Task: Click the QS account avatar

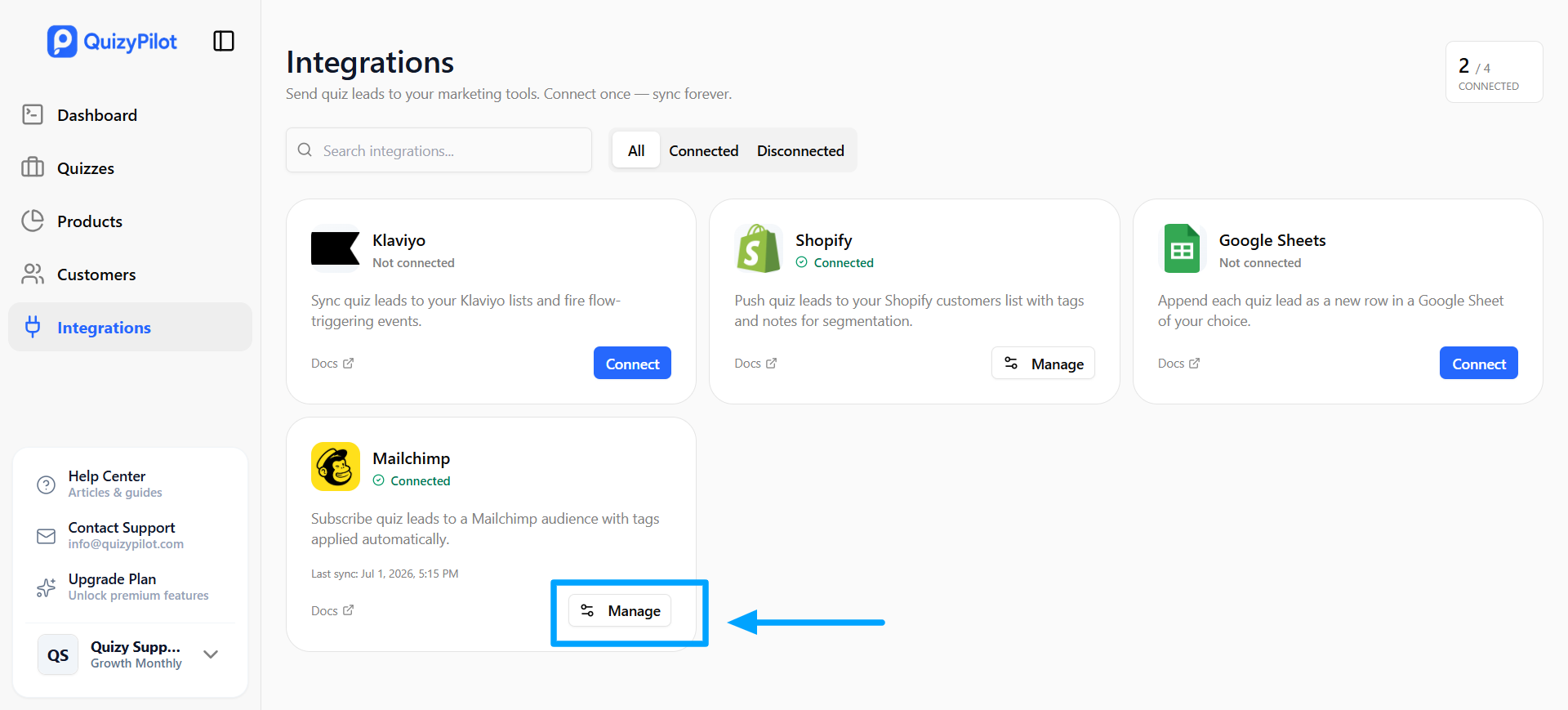Action: click(58, 654)
